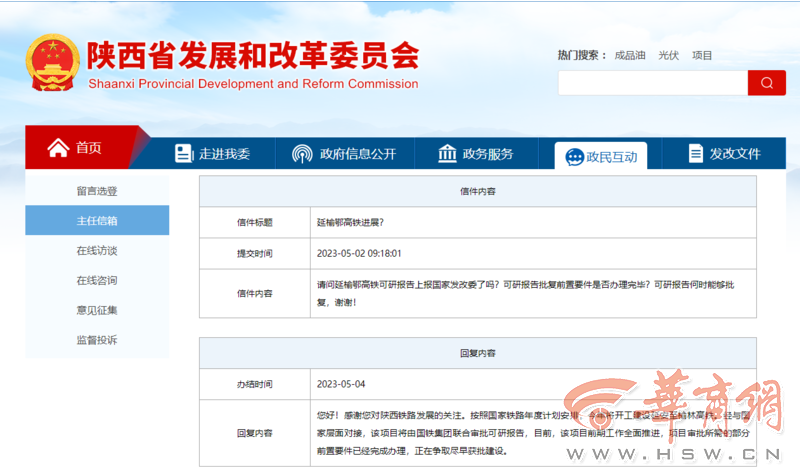Select 主任信箱 in the sidebar

click(97, 220)
